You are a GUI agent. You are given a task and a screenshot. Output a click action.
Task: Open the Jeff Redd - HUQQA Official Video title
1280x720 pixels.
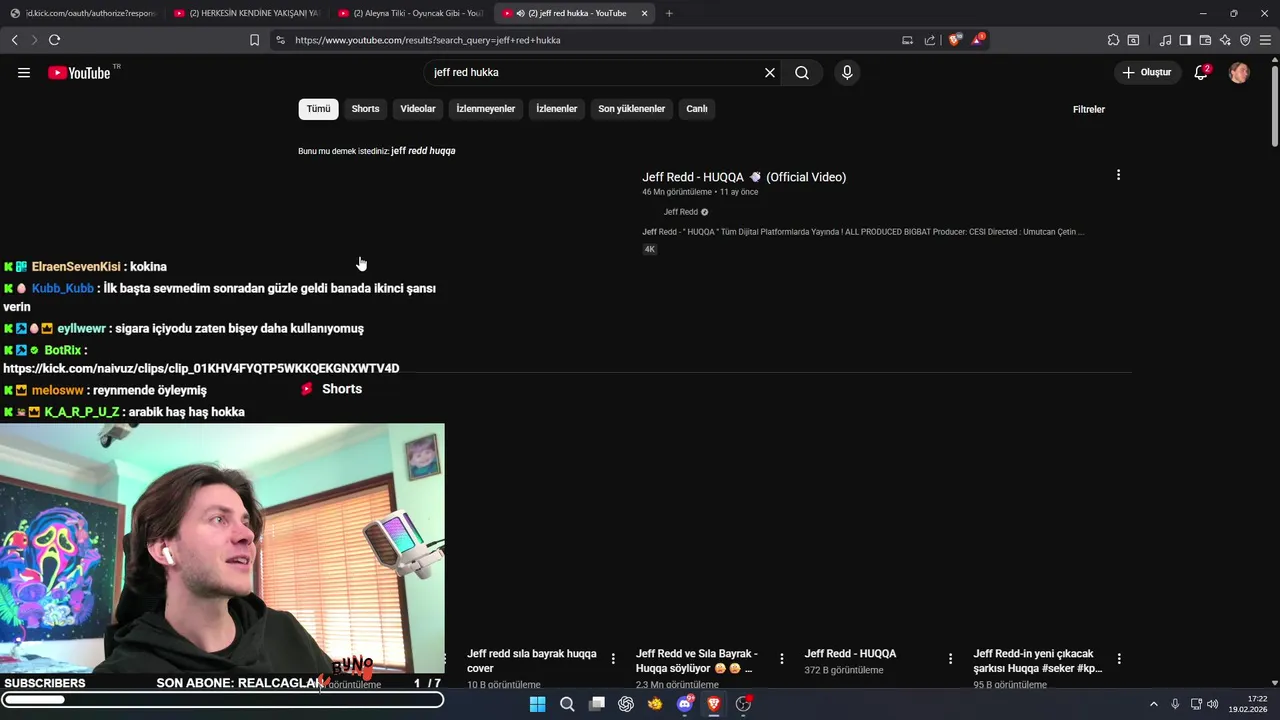744,177
